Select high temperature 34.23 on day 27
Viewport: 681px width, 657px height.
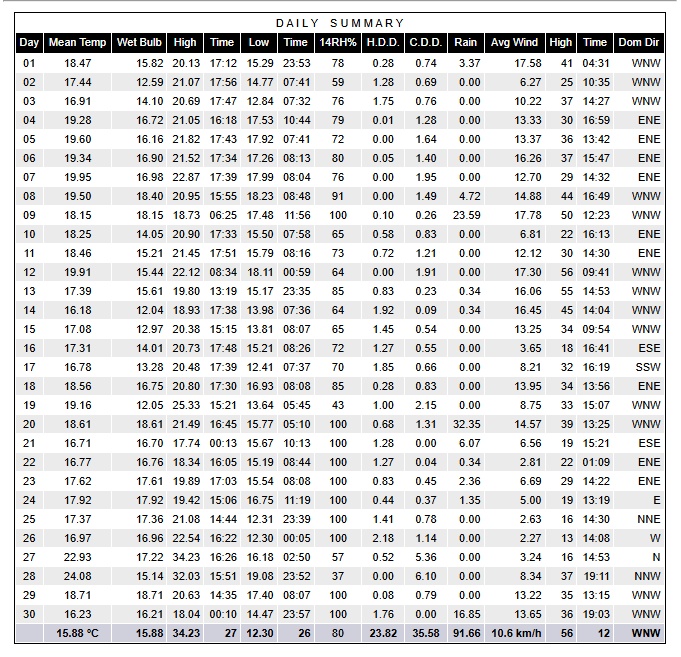(186, 557)
